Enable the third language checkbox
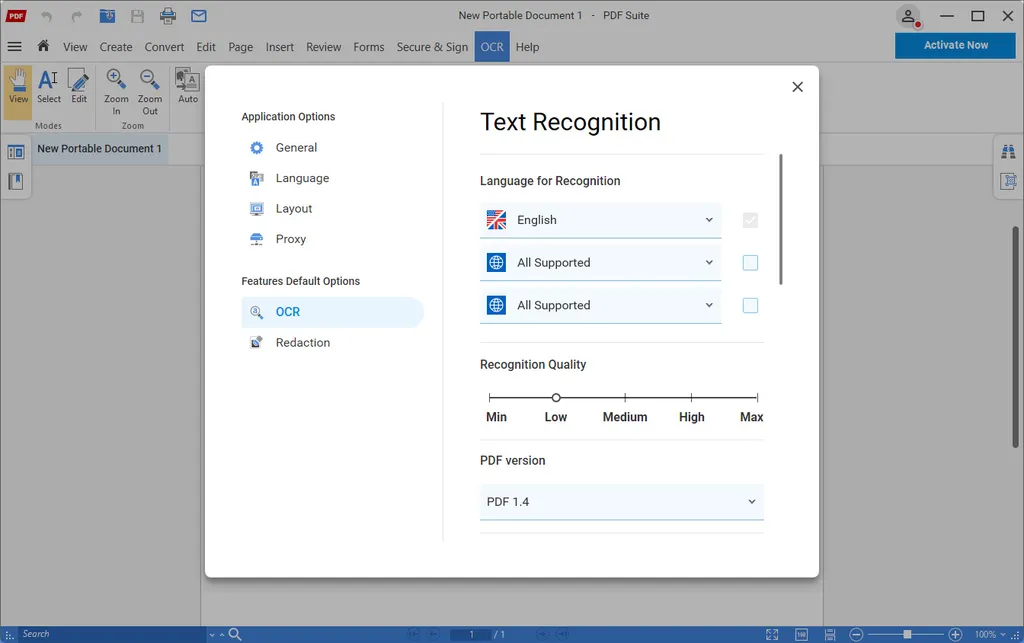 click(x=750, y=306)
